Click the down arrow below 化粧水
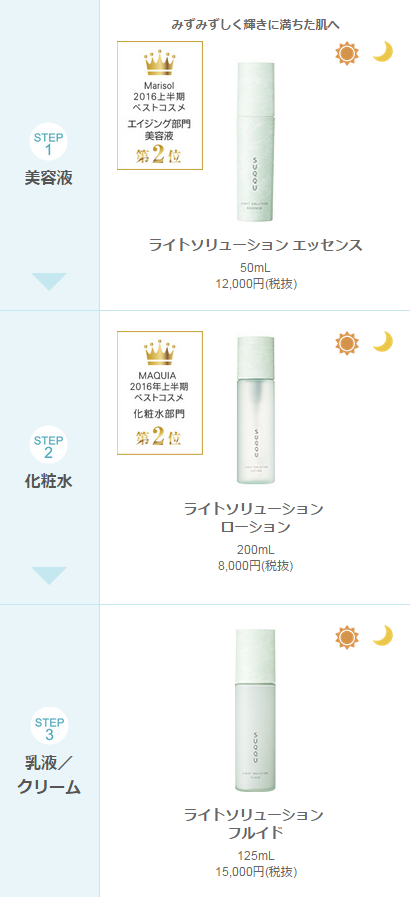 click(49, 575)
